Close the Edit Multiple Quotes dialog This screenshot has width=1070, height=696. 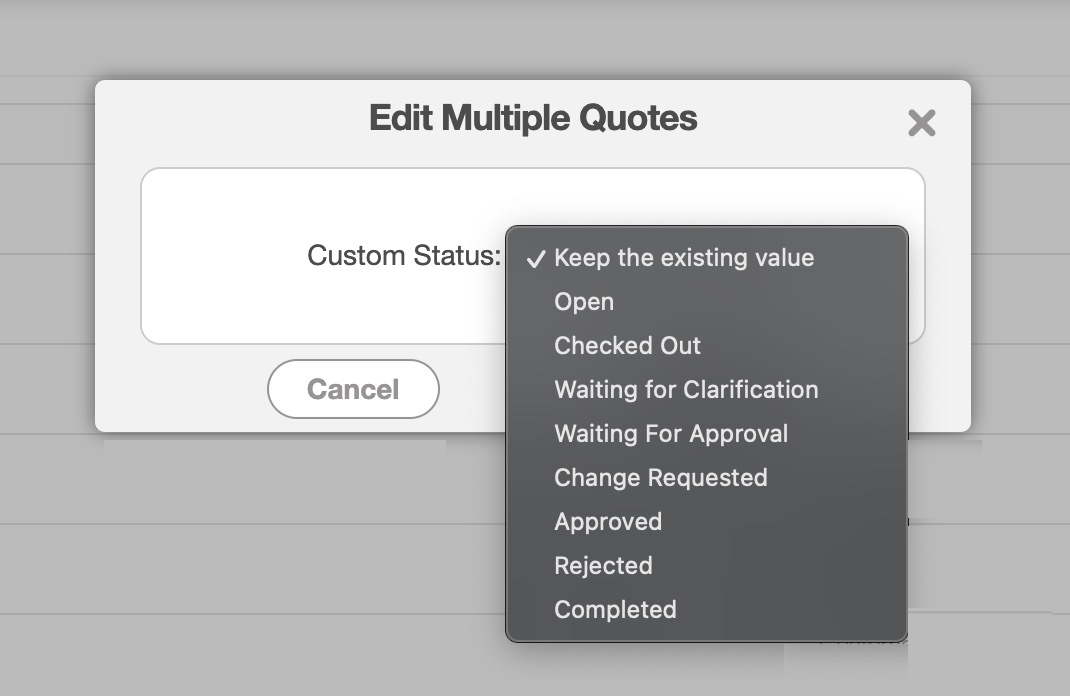[x=921, y=123]
